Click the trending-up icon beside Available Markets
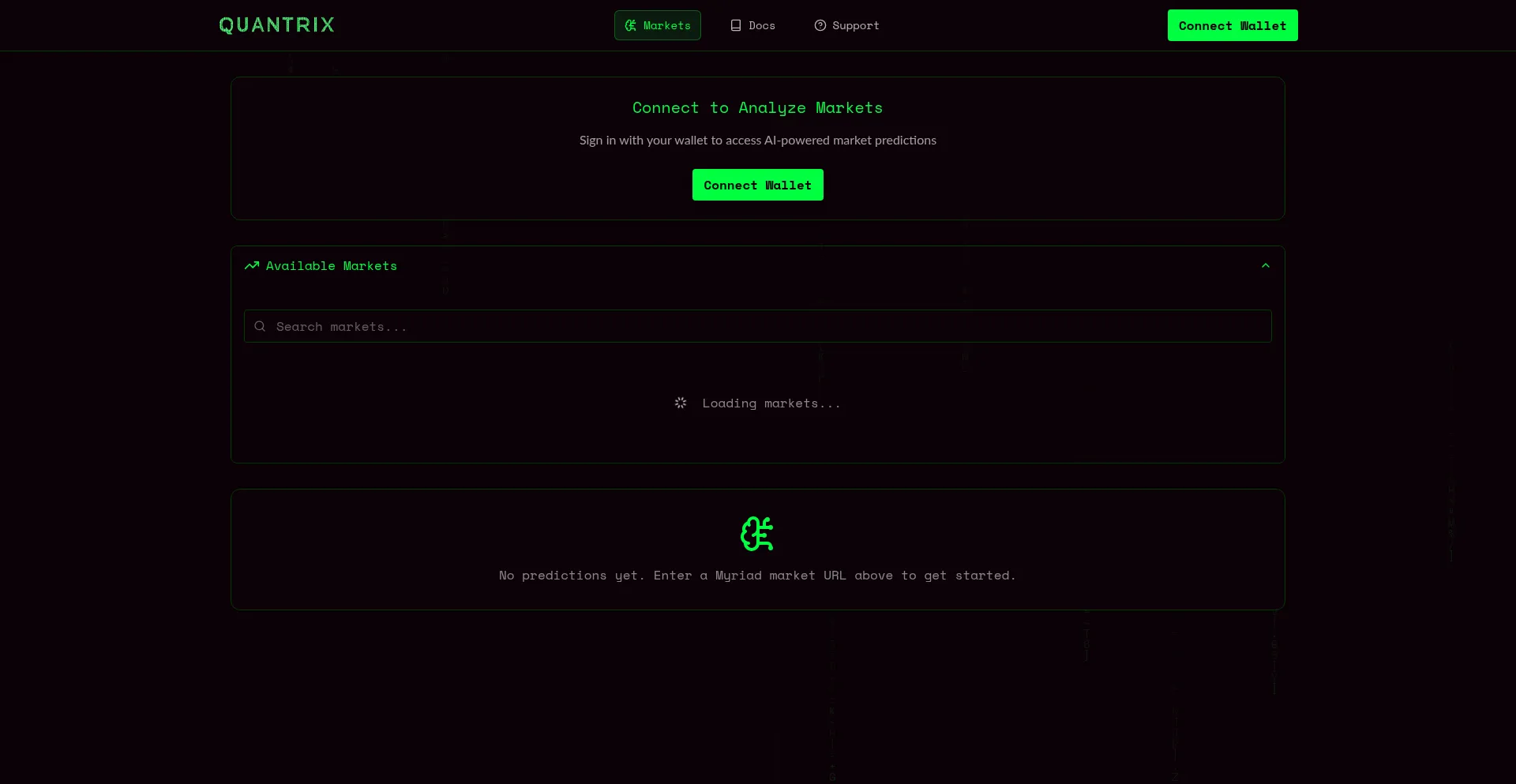The width and height of the screenshot is (1516, 784). (x=252, y=266)
